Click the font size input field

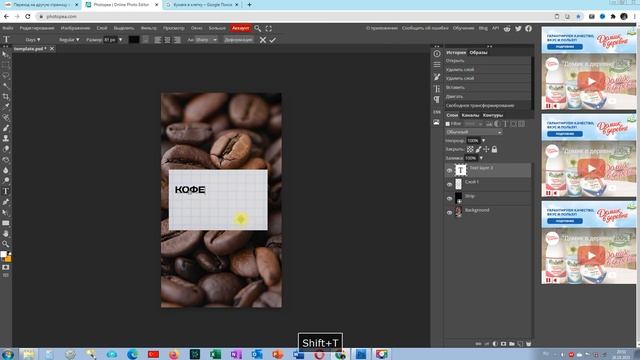pos(110,40)
